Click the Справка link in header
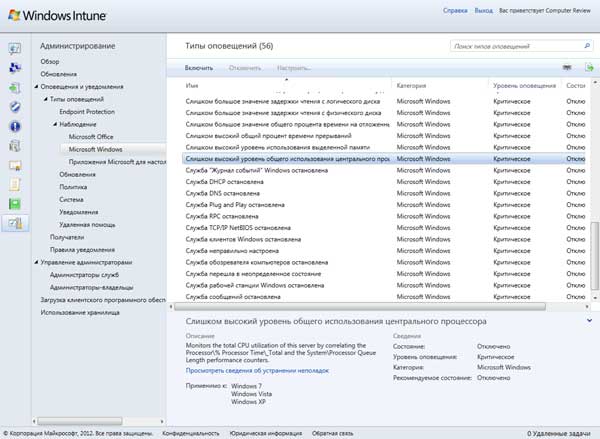 455,10
